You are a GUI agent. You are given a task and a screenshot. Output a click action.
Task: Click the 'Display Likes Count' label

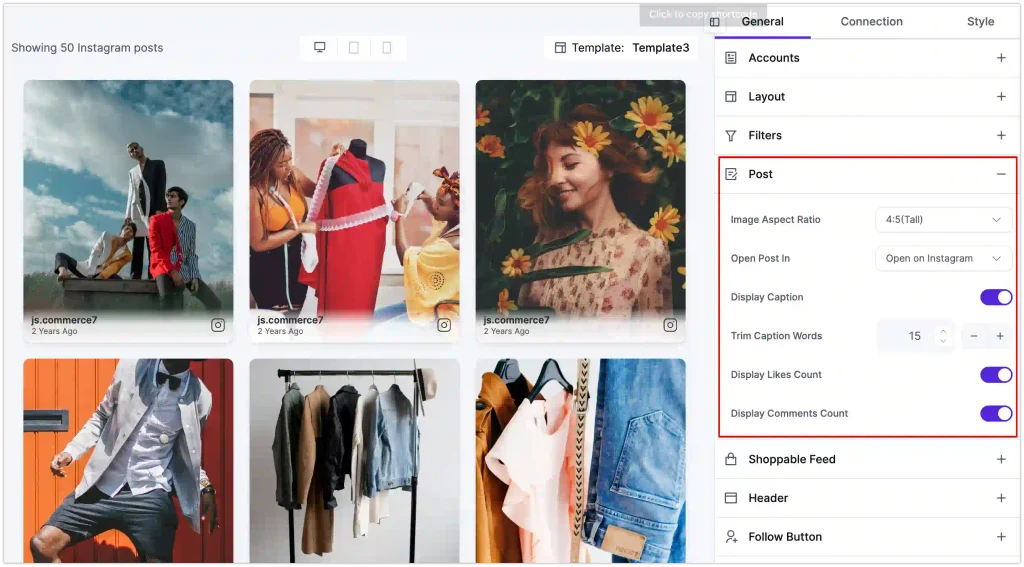pos(776,375)
